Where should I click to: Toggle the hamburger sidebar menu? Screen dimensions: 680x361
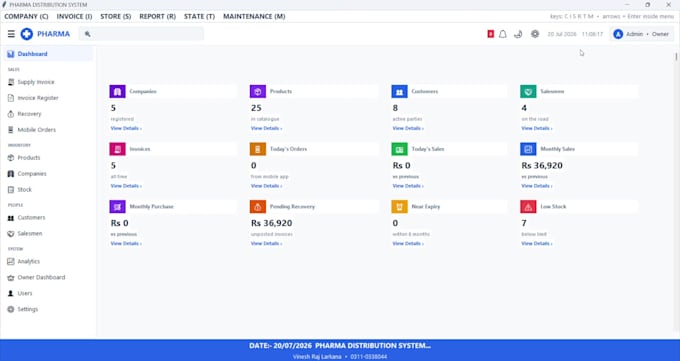pos(11,34)
